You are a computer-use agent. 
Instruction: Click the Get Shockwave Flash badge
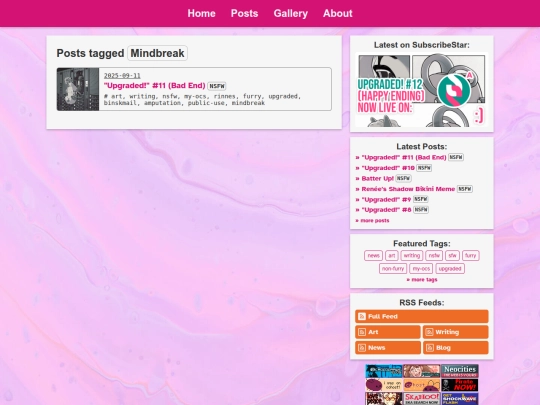point(460,398)
